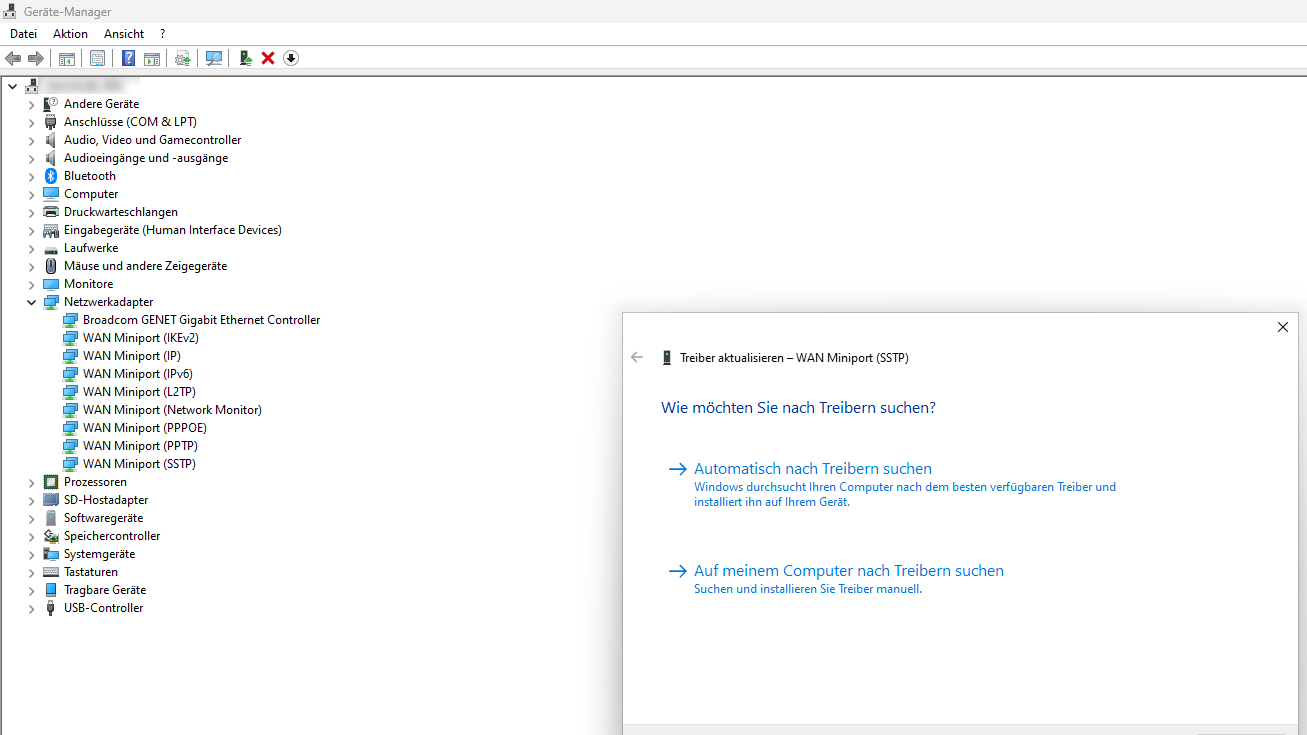Screen dimensions: 1307x735
Task: Click the update device driver toolbar icon
Action: point(245,58)
